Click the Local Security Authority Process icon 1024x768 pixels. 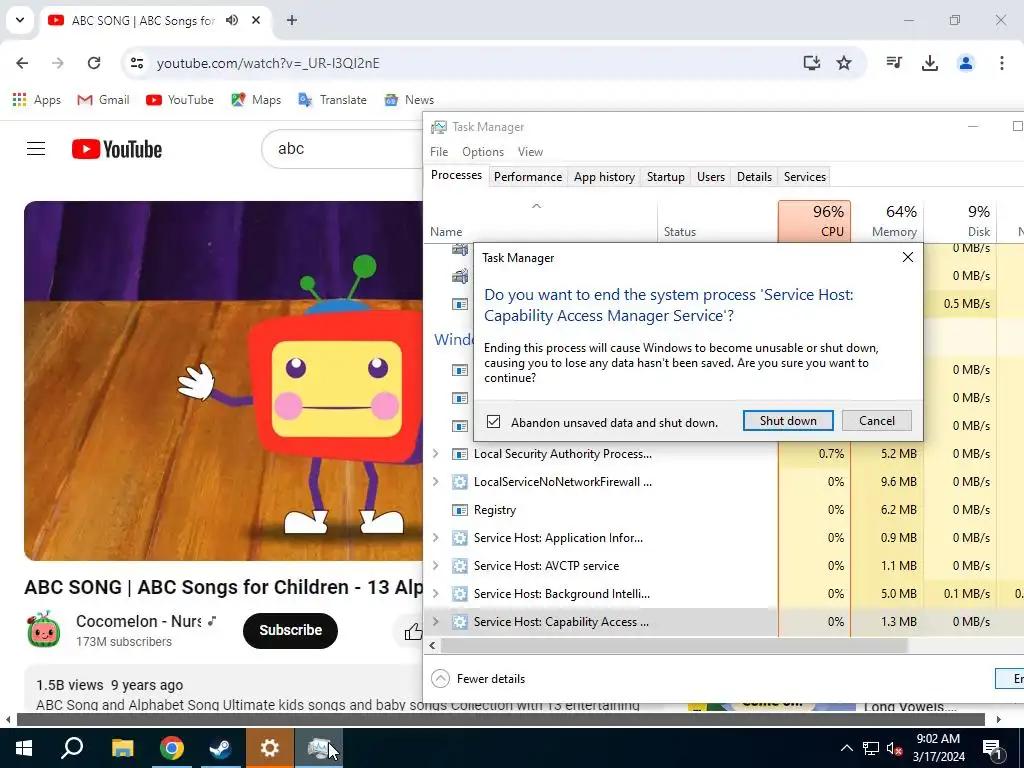[x=460, y=454]
